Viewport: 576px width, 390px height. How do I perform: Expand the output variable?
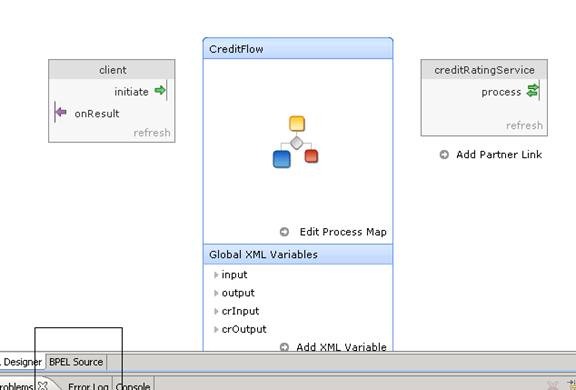[x=216, y=293]
